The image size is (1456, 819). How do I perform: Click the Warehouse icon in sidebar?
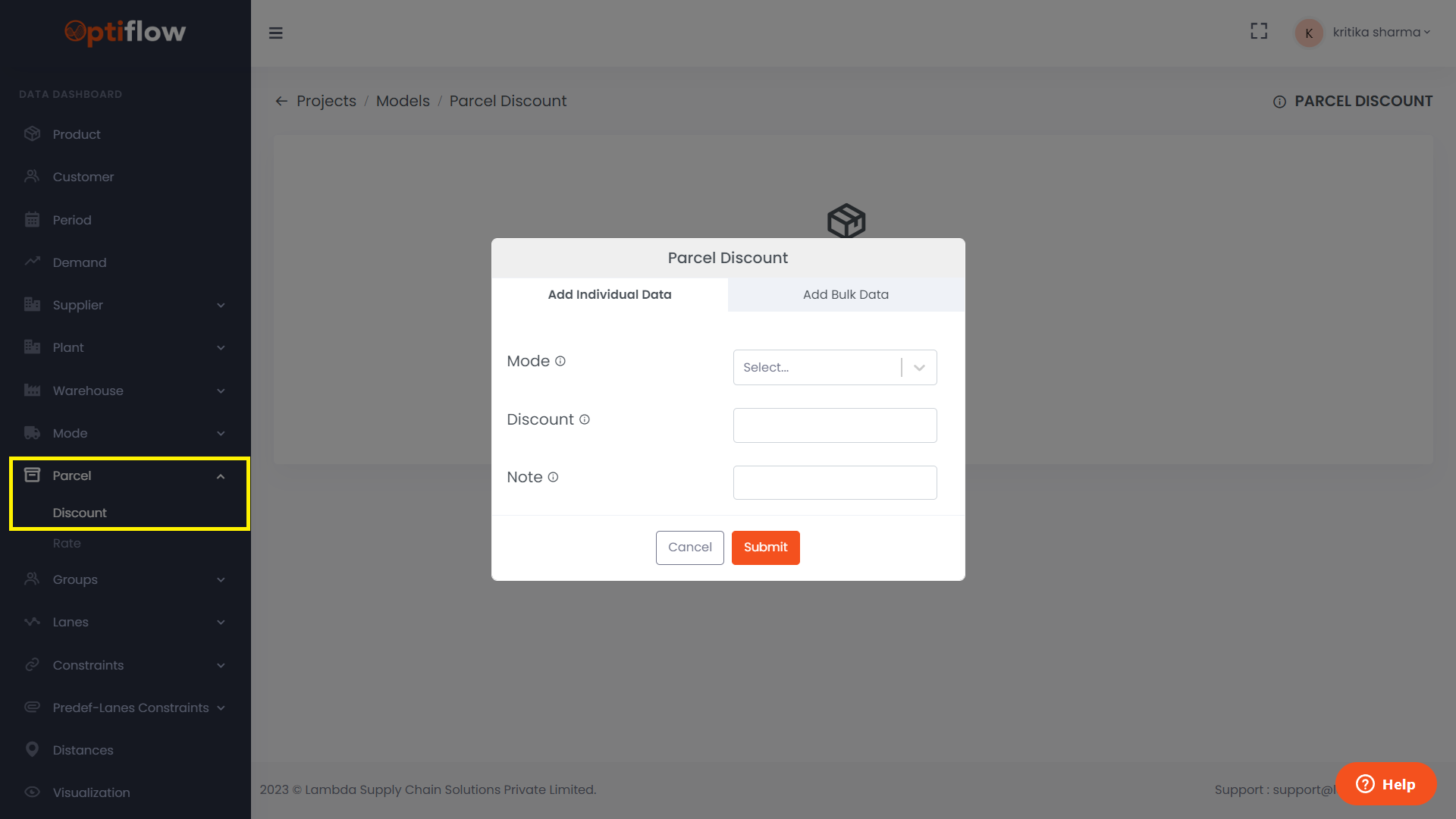coord(33,390)
